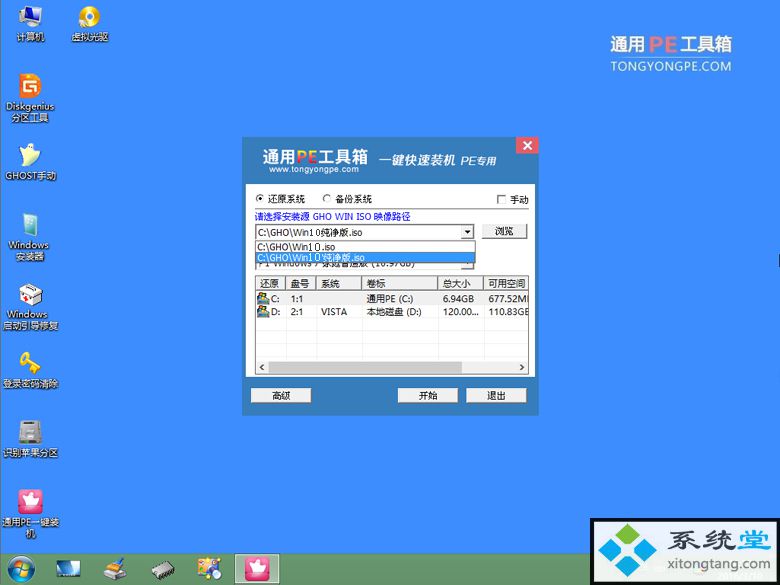Viewport: 780px width, 585px height.
Task: Click the 浏览 browse button
Action: tap(504, 231)
